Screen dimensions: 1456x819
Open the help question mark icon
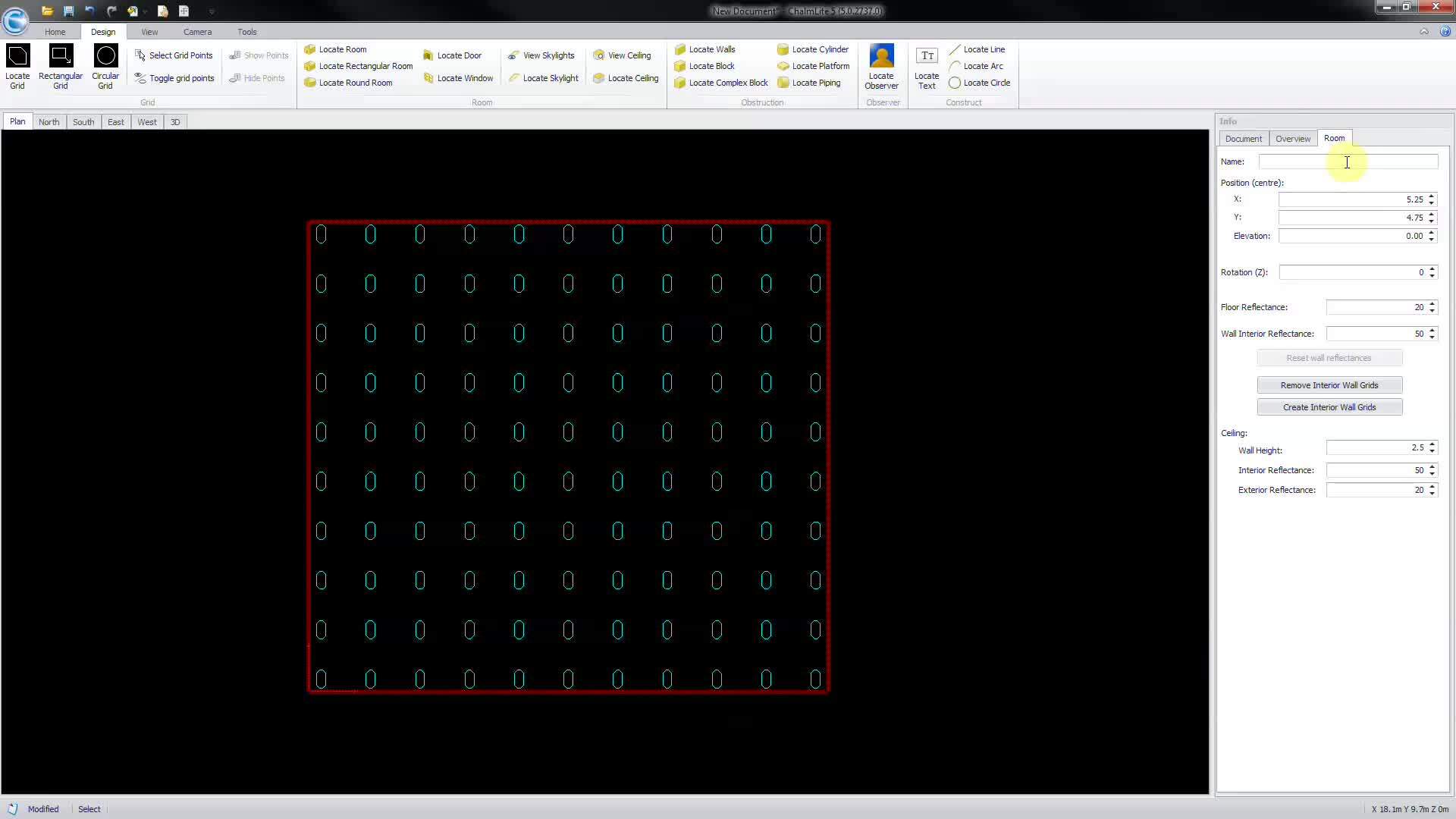1445,32
